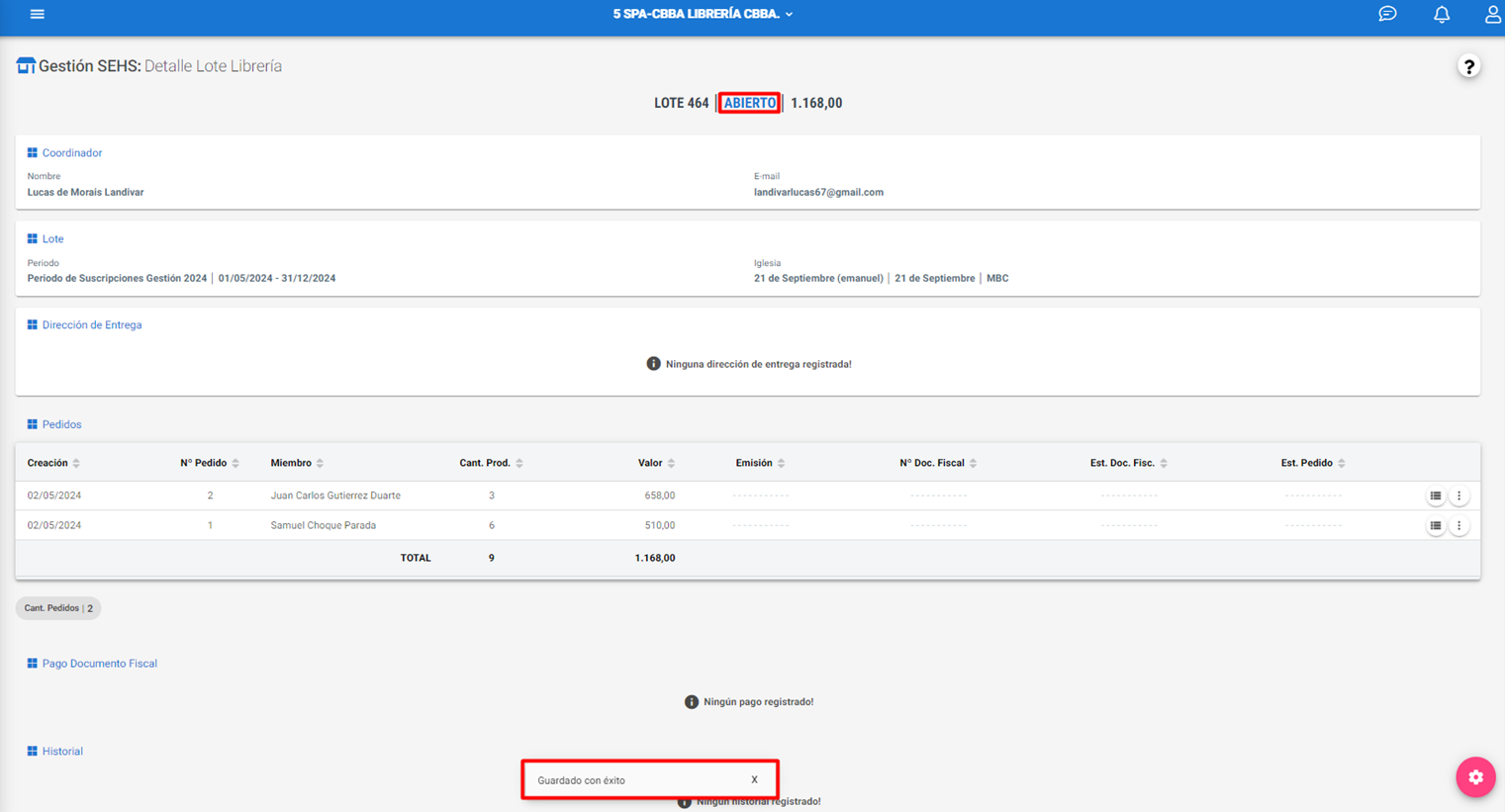Click the Cant. Pedidos chip

pyautogui.click(x=58, y=608)
